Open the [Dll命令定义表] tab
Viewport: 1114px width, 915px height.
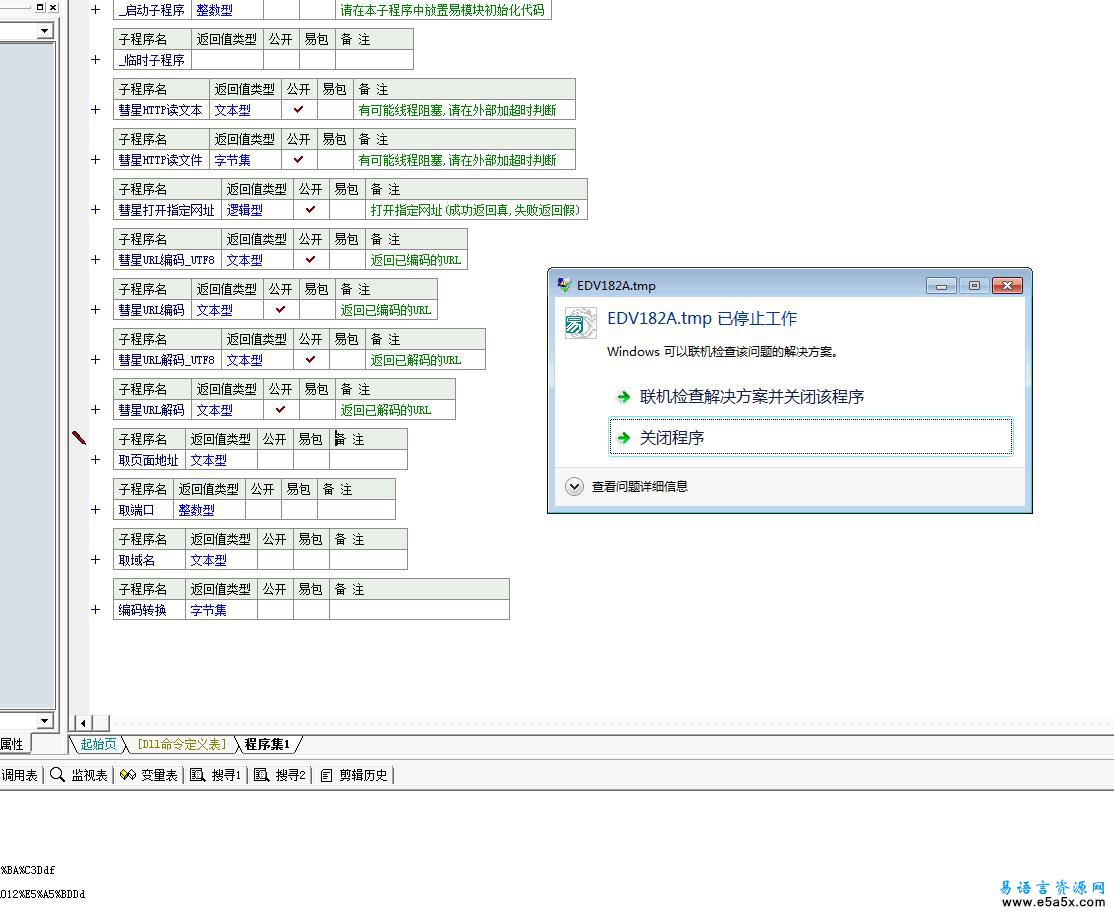[x=182, y=744]
